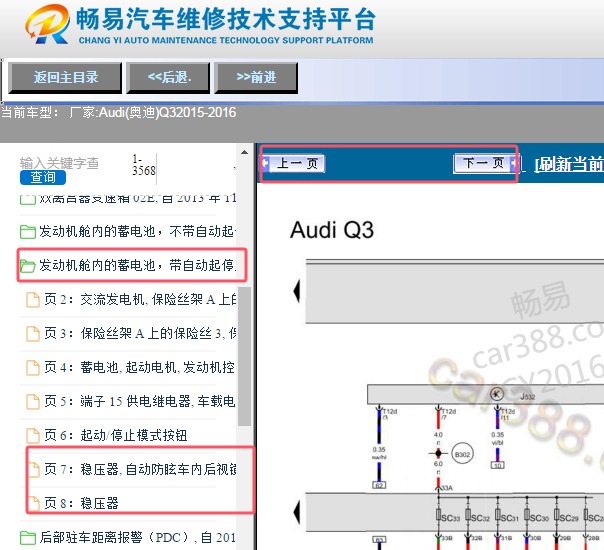Click the upper black left-arrow on the wiring diagram

pos(297,291)
